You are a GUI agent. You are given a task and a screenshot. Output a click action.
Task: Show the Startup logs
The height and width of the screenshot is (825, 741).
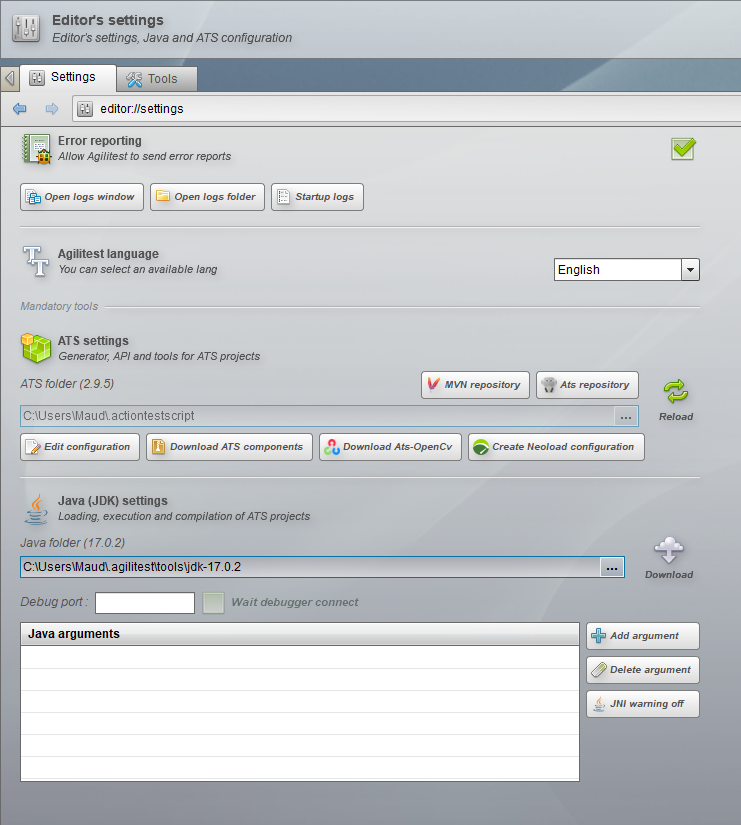[317, 197]
